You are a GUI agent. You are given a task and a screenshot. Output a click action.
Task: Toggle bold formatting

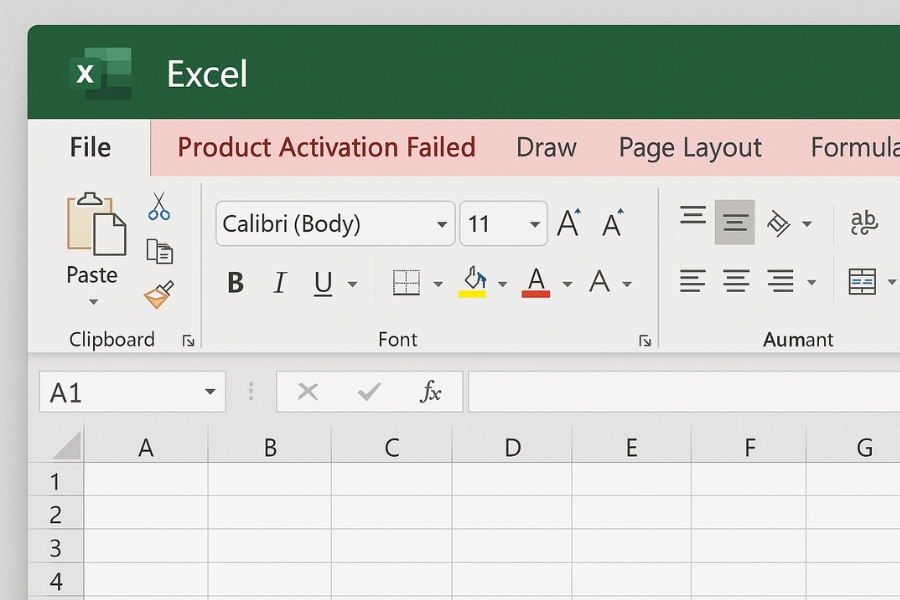click(235, 283)
